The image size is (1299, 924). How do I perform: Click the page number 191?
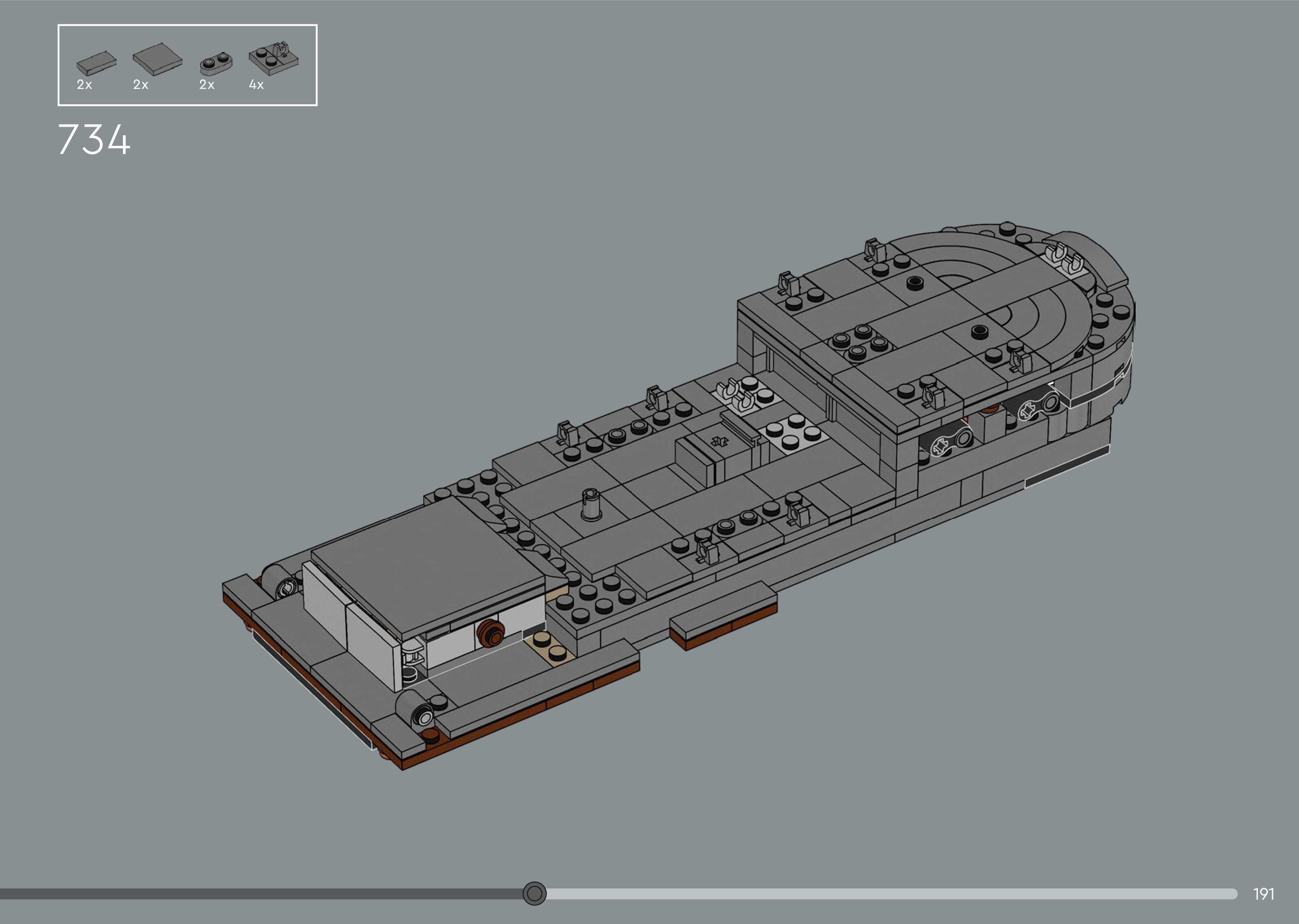[1263, 894]
